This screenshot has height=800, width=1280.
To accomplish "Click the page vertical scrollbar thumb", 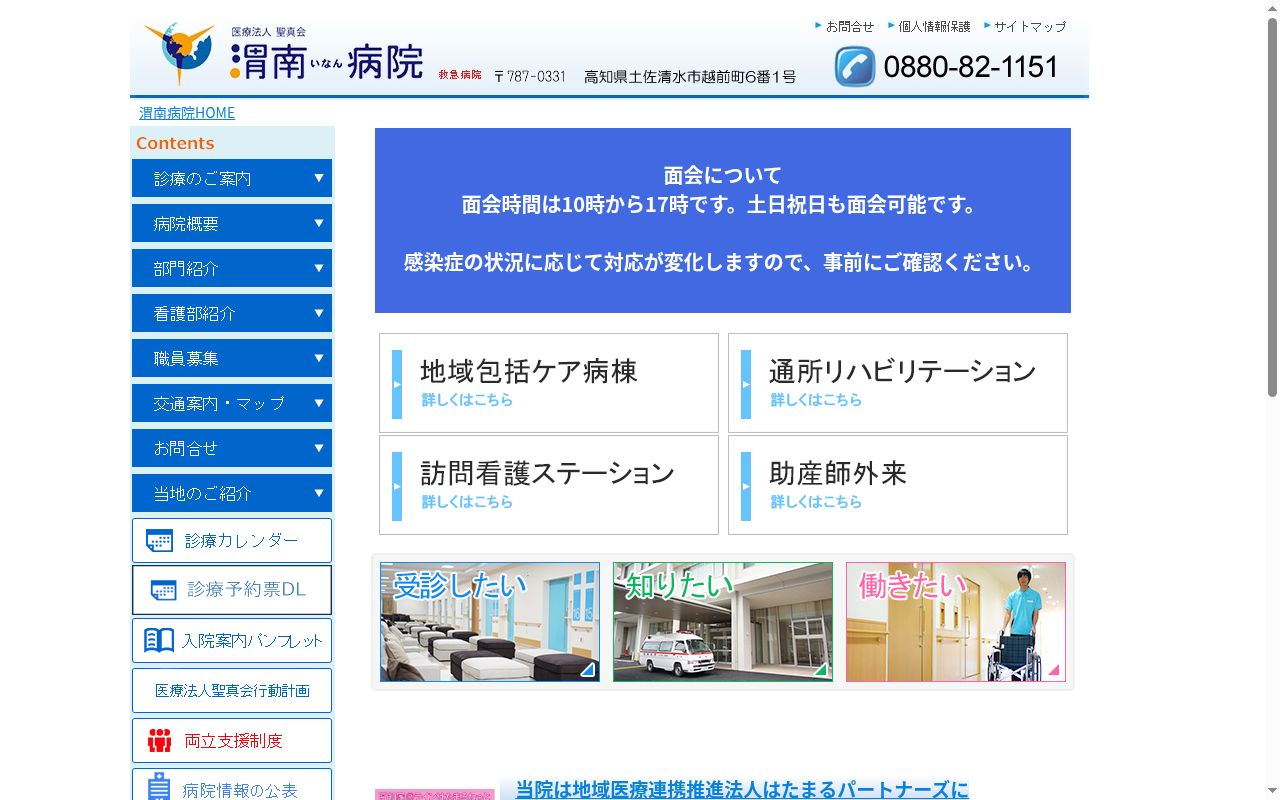I will tap(1272, 207).
